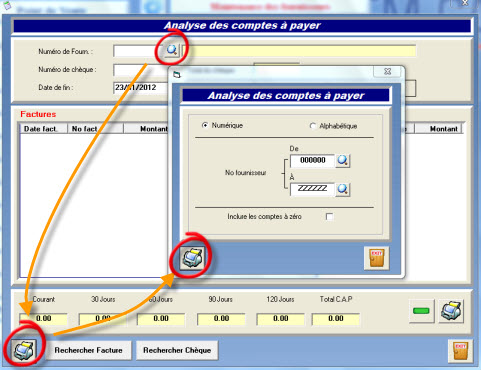Click the Rechercher Facture button
The height and width of the screenshot is (370, 481).
tap(88, 350)
